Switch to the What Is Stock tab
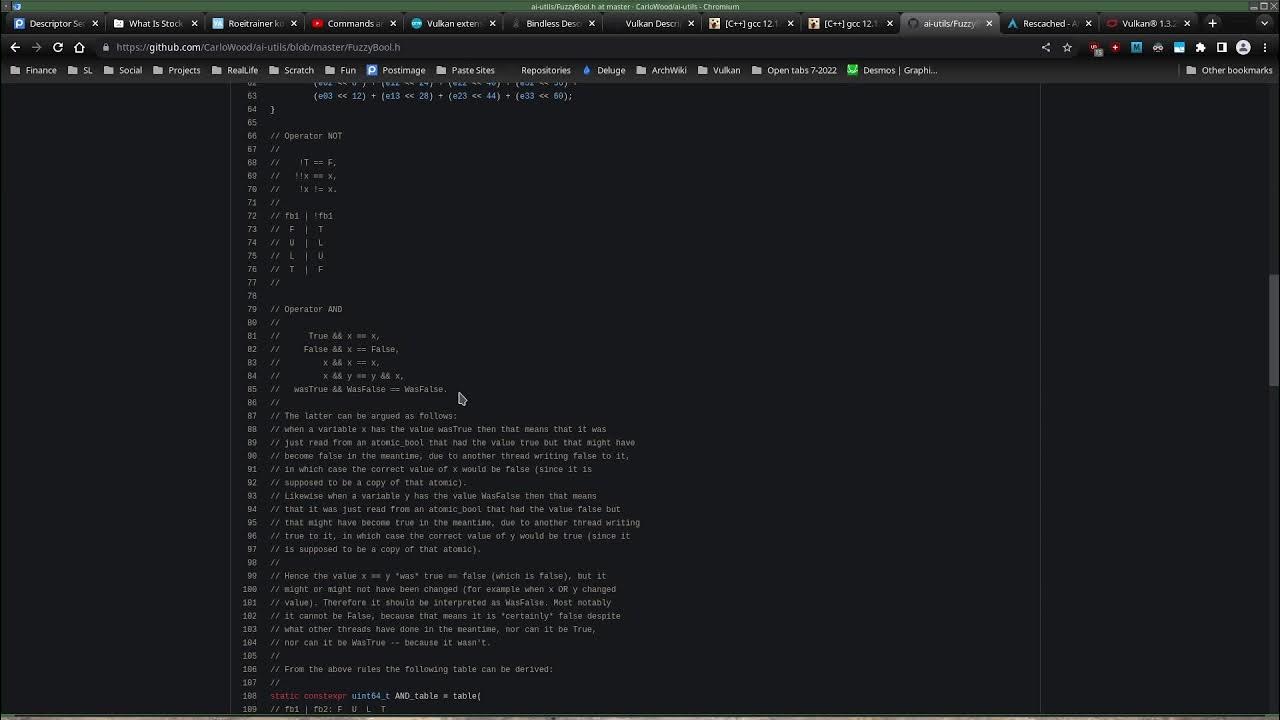This screenshot has height=720, width=1280. 155,23
